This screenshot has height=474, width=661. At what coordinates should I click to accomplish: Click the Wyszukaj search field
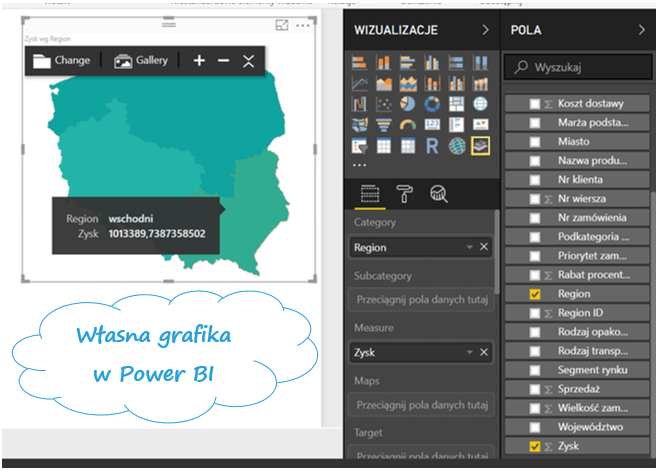[580, 68]
